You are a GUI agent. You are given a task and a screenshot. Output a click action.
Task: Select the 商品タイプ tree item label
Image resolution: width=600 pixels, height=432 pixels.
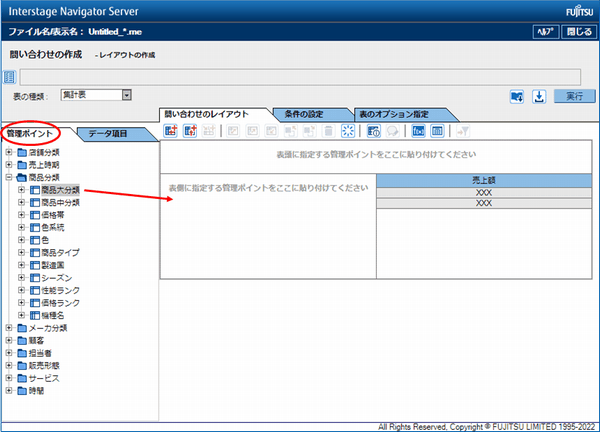(x=60, y=253)
